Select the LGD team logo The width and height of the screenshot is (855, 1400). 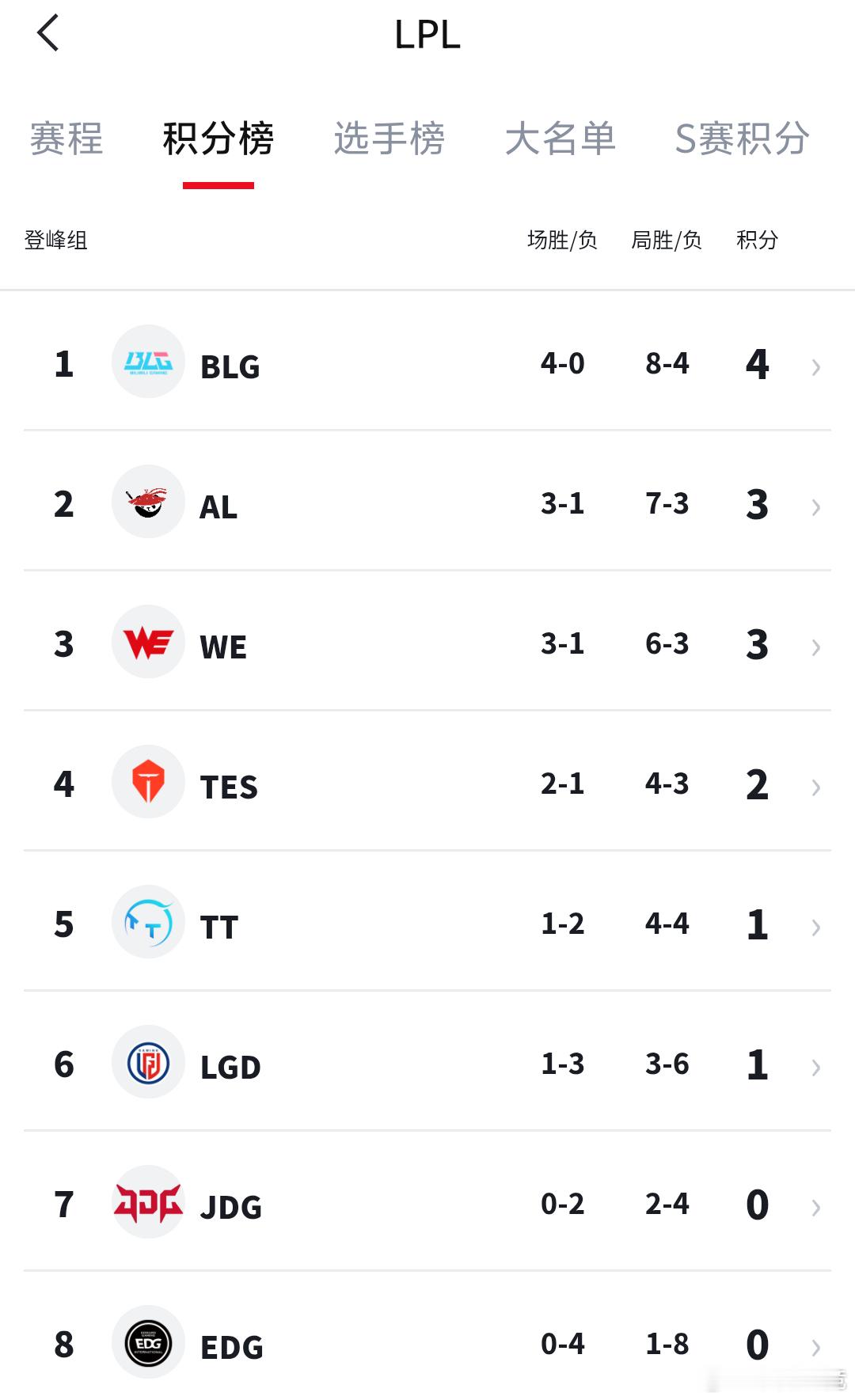point(148,1062)
